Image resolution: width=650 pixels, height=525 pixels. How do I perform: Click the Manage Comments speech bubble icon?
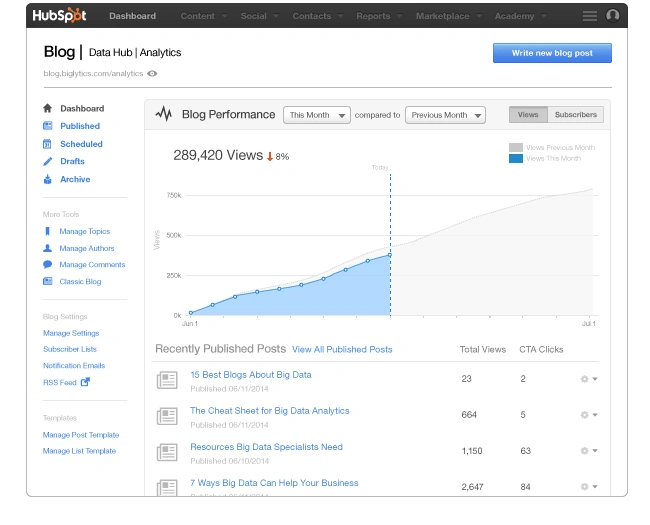tap(48, 265)
